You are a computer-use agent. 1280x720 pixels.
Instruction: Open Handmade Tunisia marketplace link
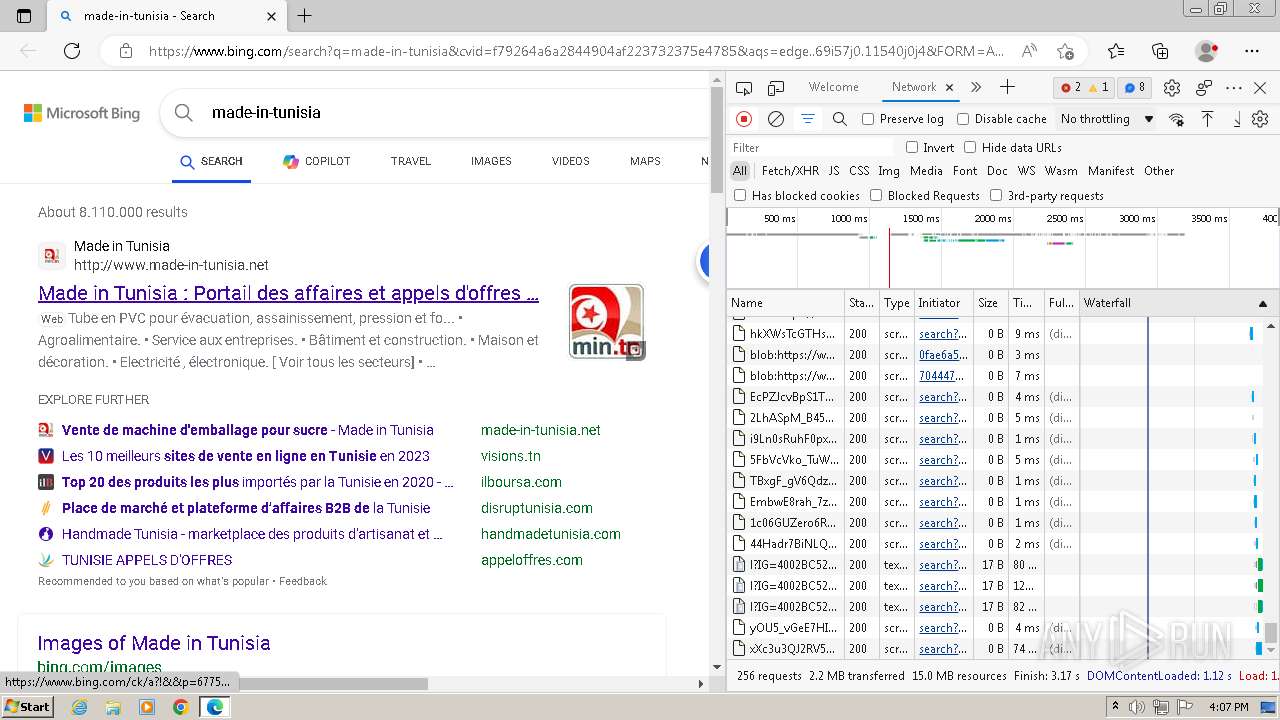coord(252,534)
